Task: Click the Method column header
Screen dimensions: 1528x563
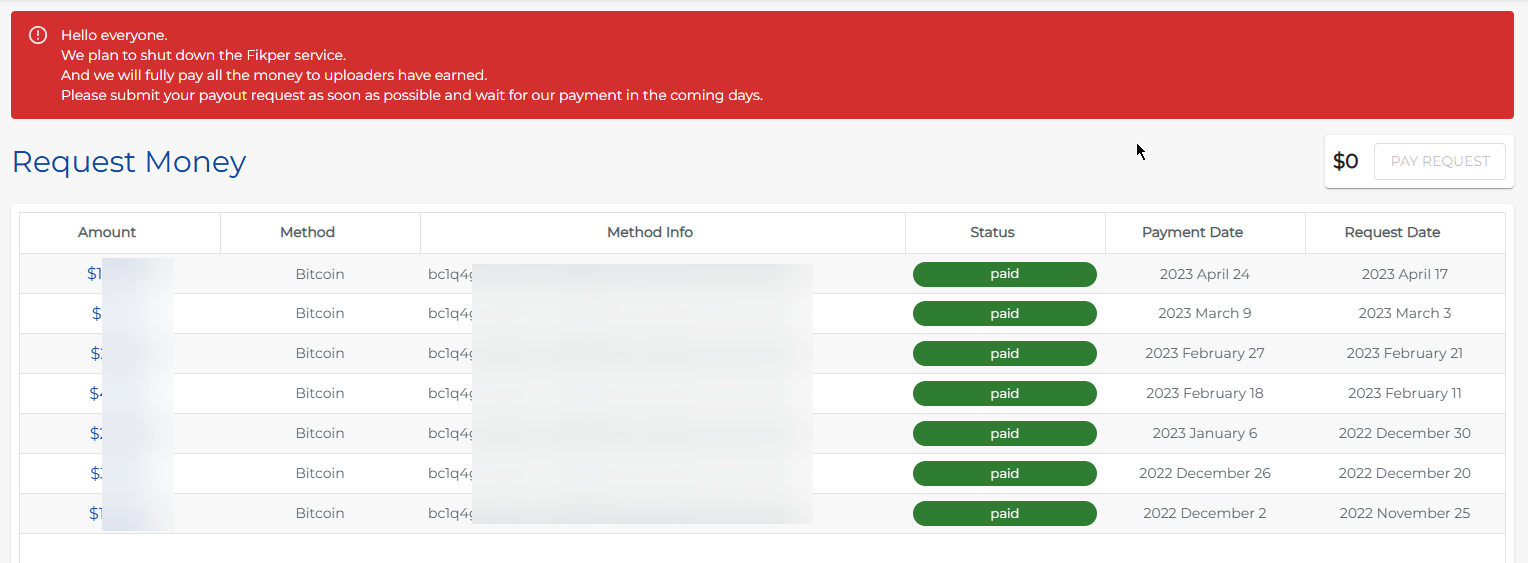Action: [x=307, y=232]
